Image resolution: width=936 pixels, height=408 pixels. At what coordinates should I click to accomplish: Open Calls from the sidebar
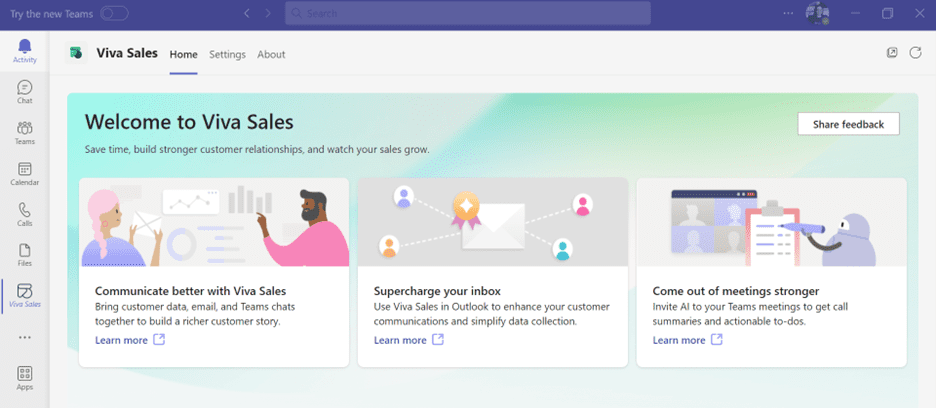coord(24,214)
